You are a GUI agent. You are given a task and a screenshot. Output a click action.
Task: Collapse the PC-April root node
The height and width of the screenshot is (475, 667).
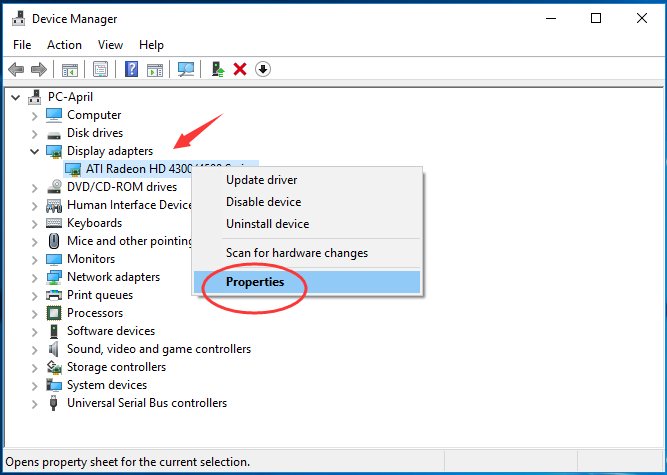click(x=16, y=97)
